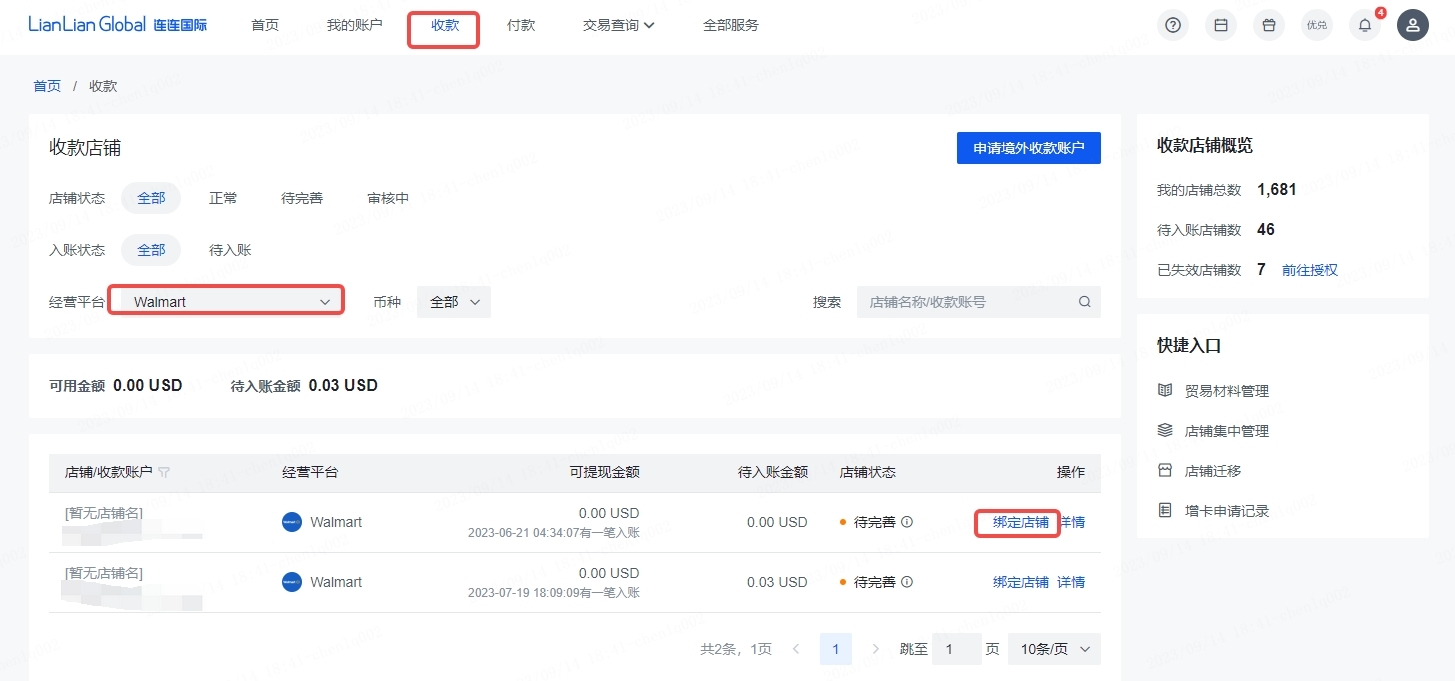Click the notification bell icon
Screen dimensions: 1455x681
pos(1365,25)
